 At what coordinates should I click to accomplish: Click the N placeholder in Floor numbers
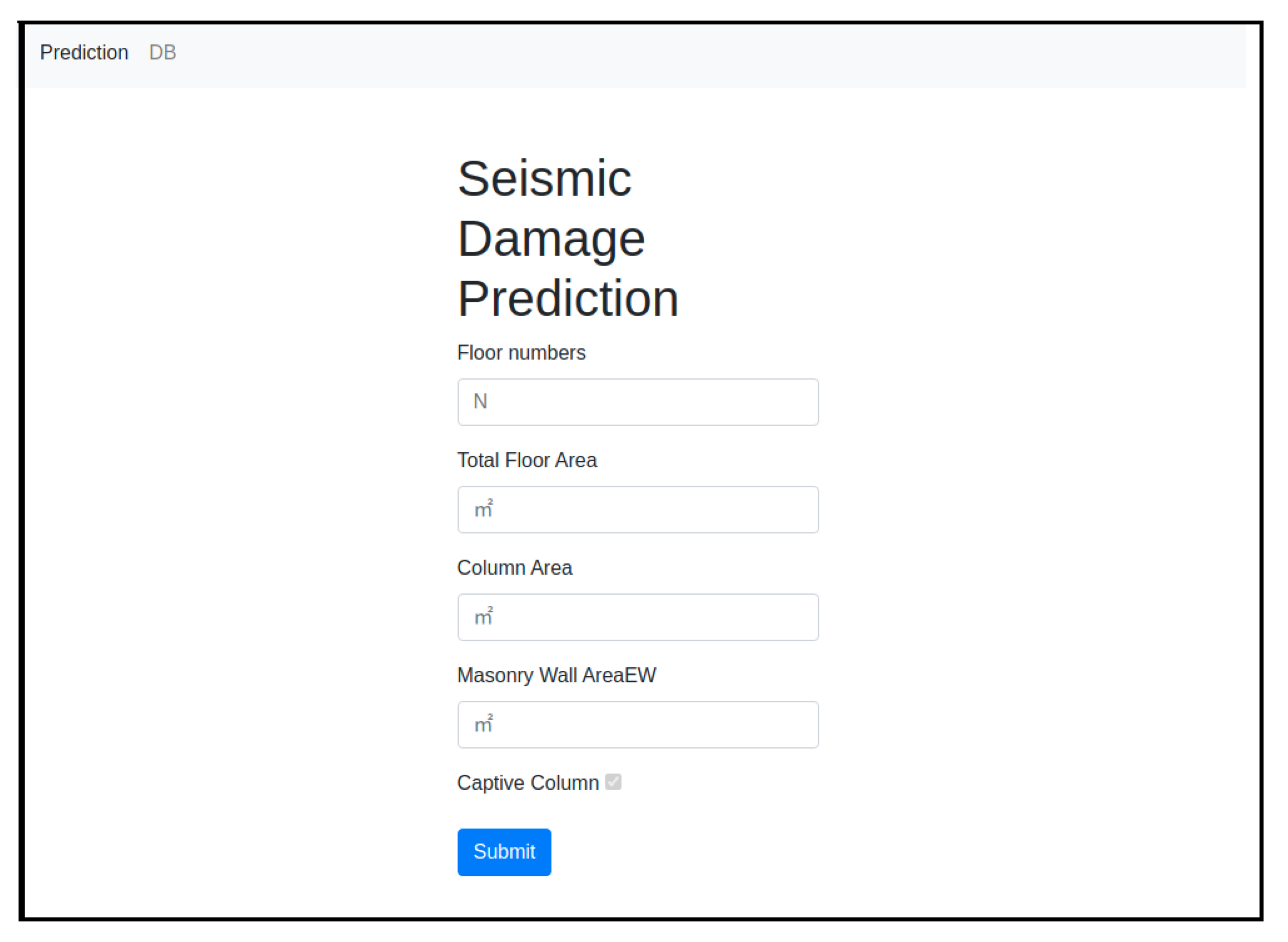coord(480,402)
